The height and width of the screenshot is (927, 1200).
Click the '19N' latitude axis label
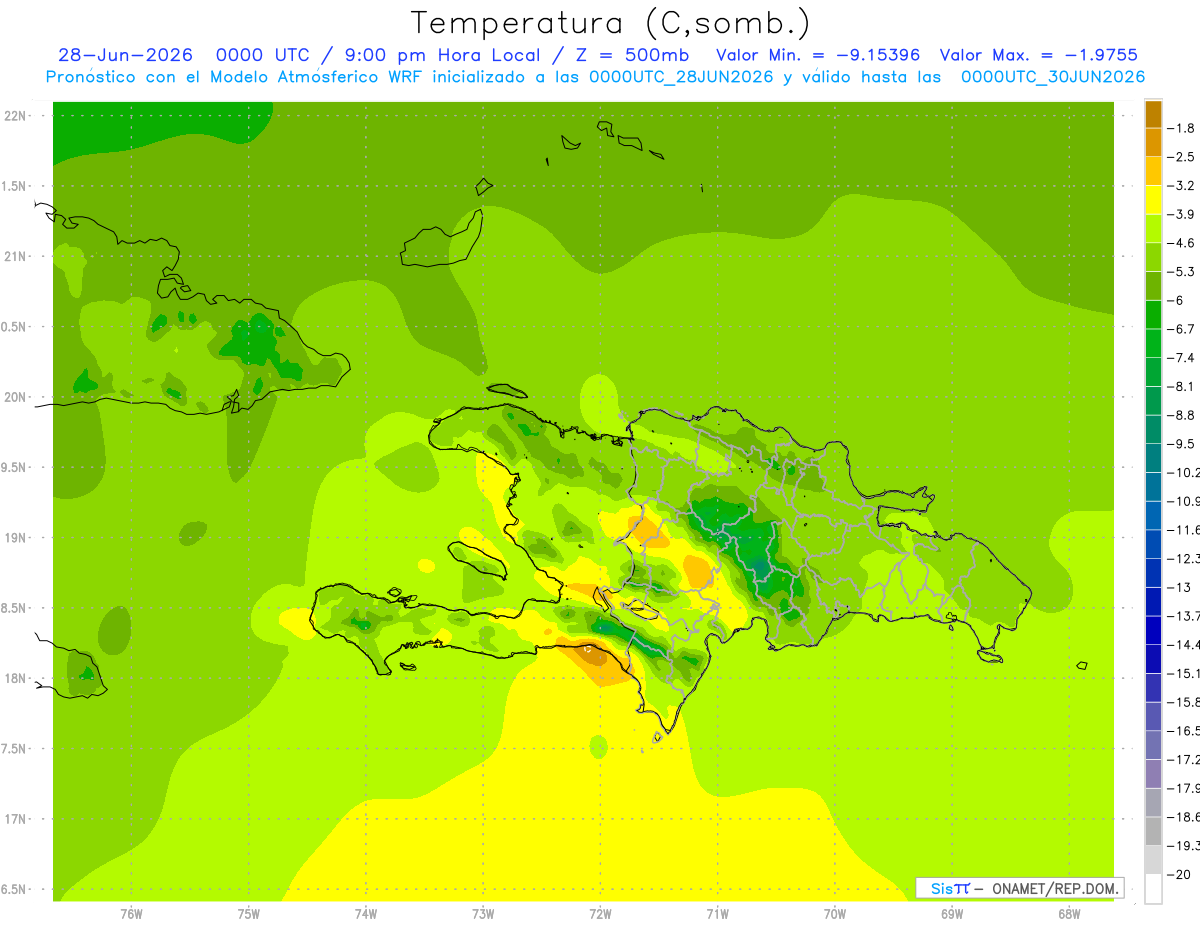pyautogui.click(x=15, y=538)
